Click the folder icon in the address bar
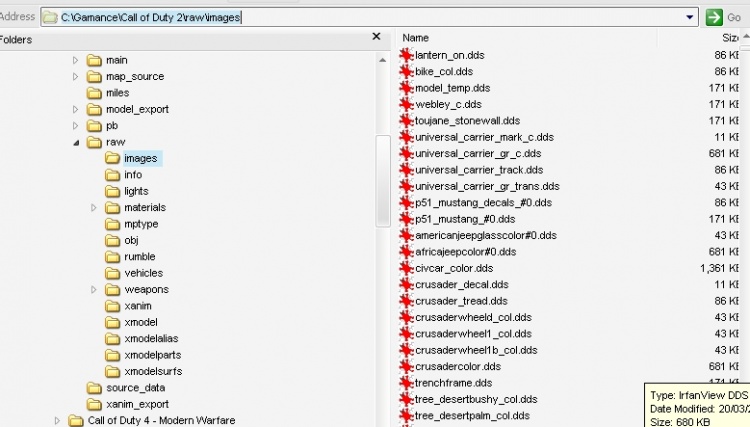Viewport: 750px width, 427px height. click(50, 17)
